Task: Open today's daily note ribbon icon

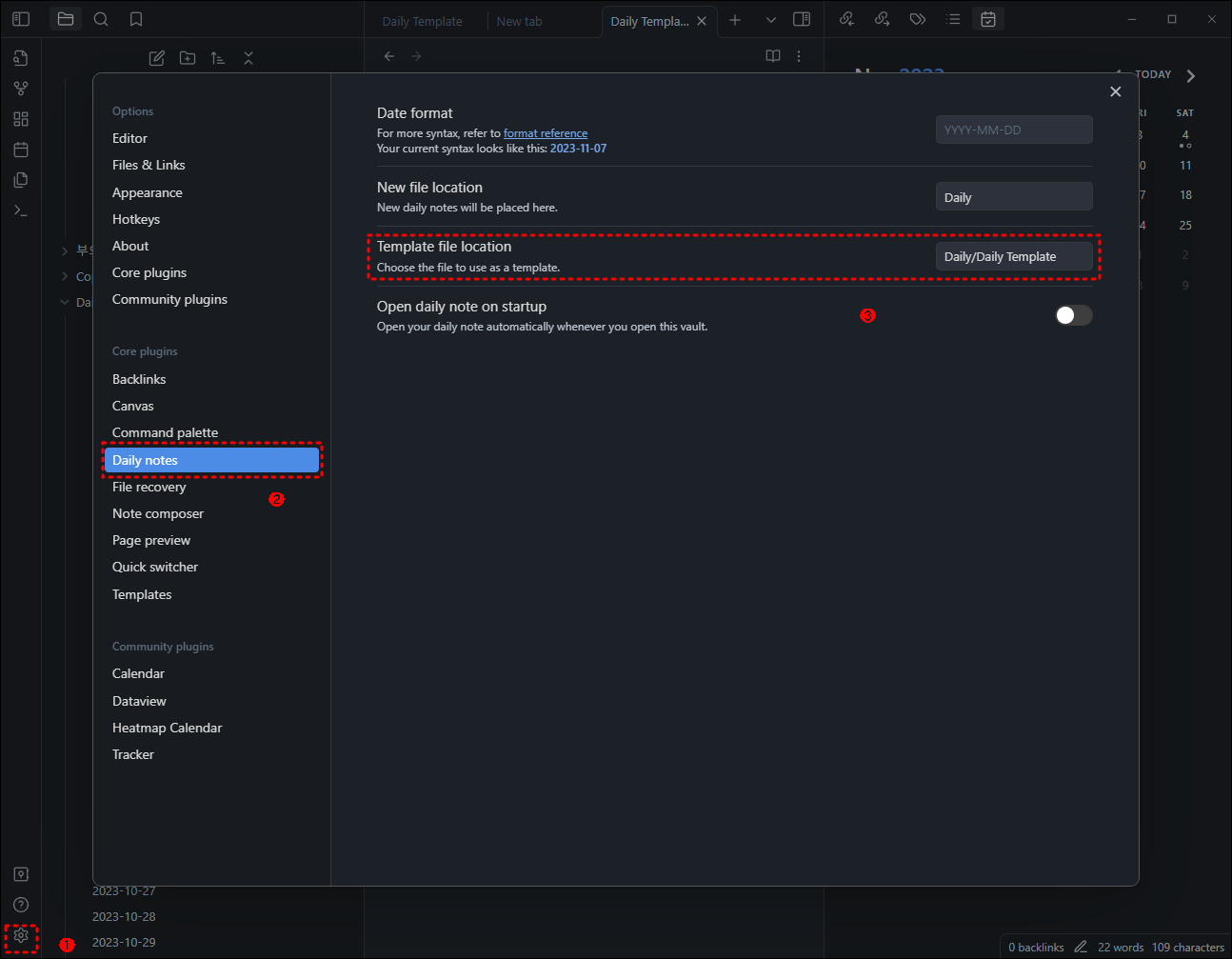Action: 21,150
